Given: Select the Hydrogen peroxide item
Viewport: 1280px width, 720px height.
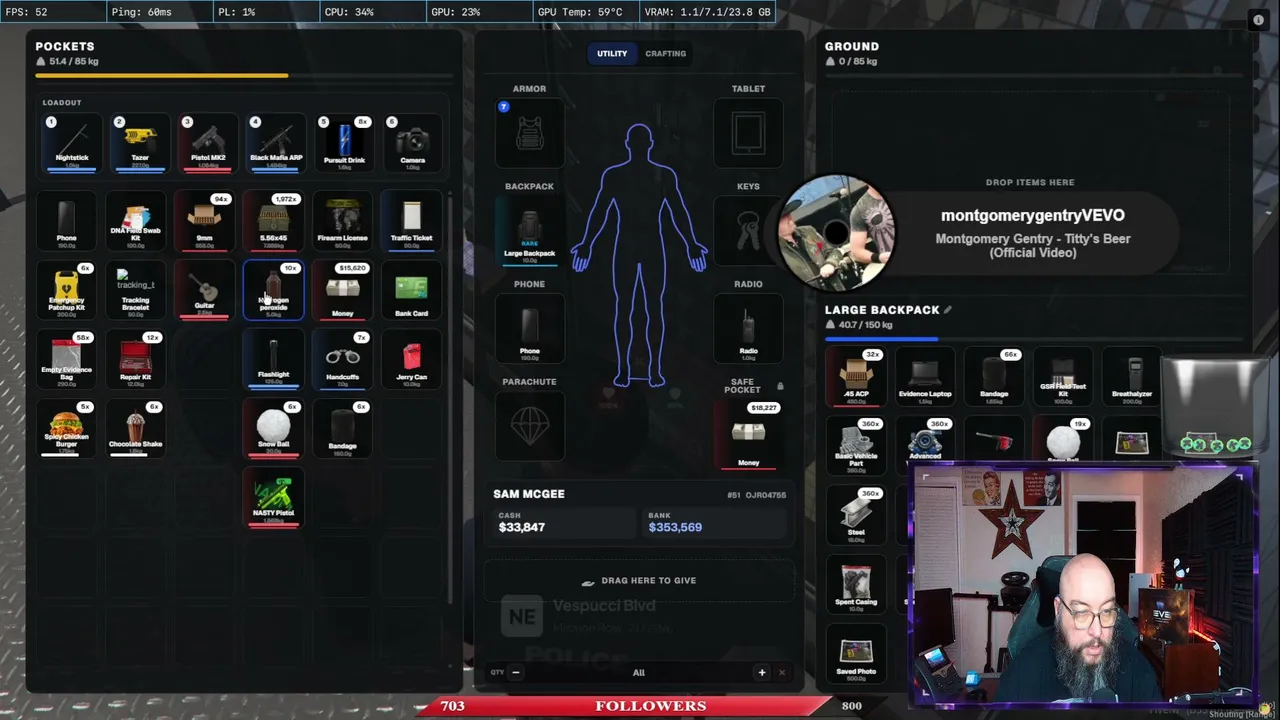Looking at the screenshot, I should coord(273,291).
